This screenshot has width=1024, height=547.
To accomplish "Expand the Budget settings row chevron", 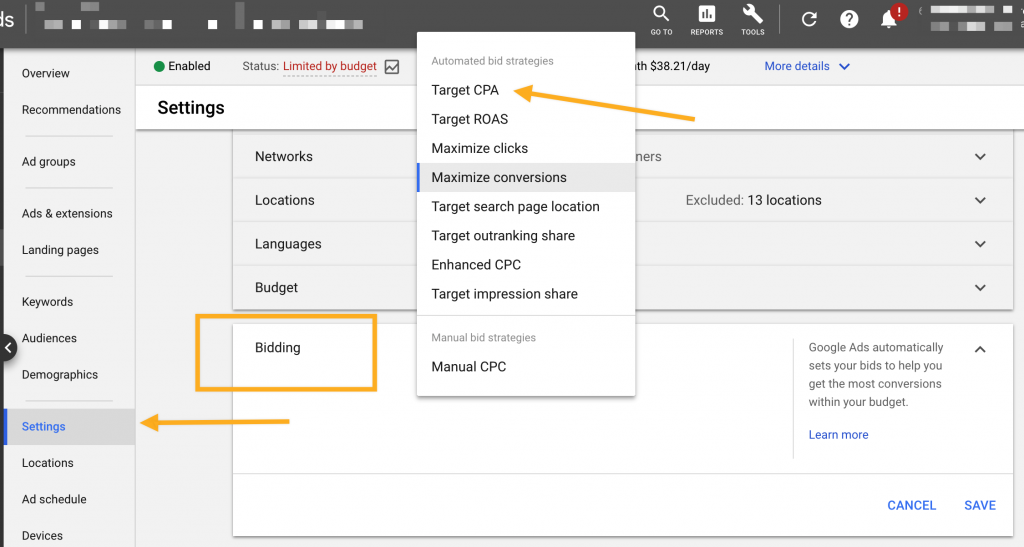I will click(x=980, y=288).
